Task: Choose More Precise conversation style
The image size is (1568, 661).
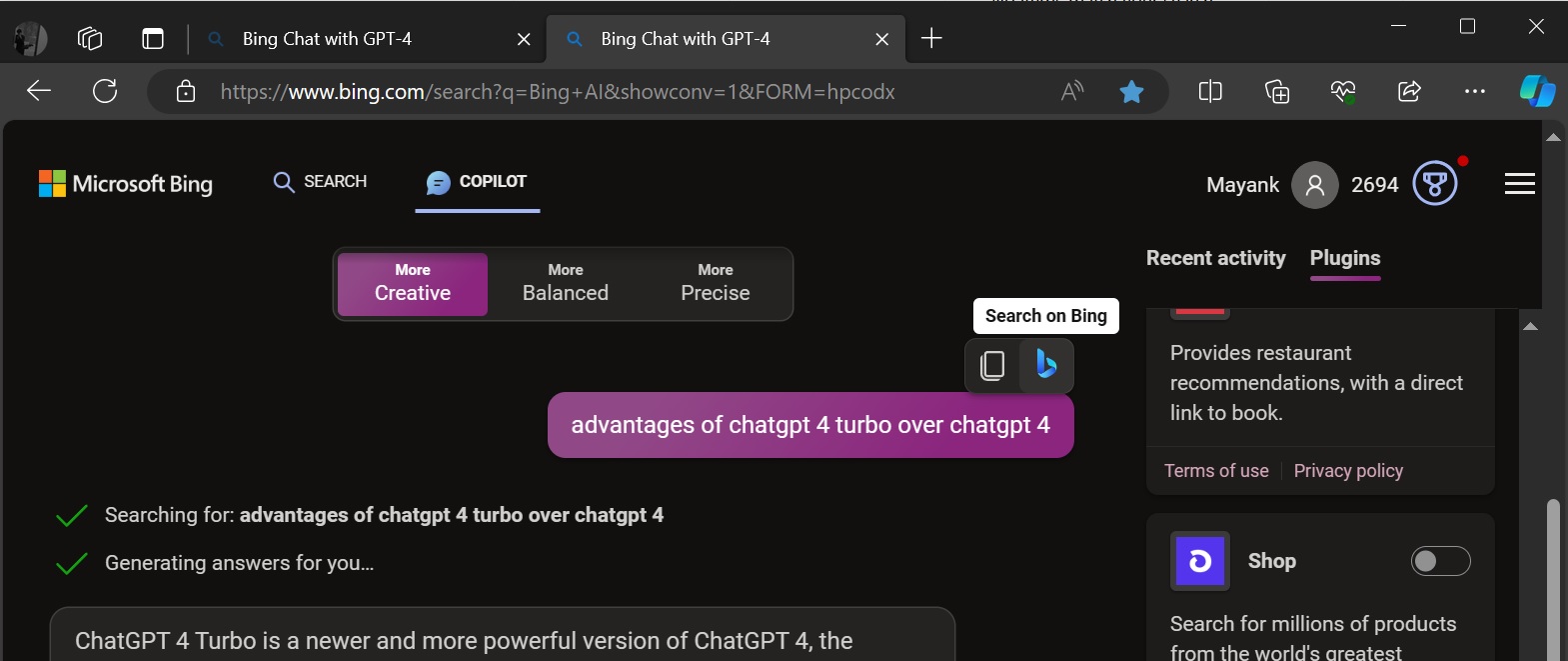Action: pyautogui.click(x=716, y=284)
